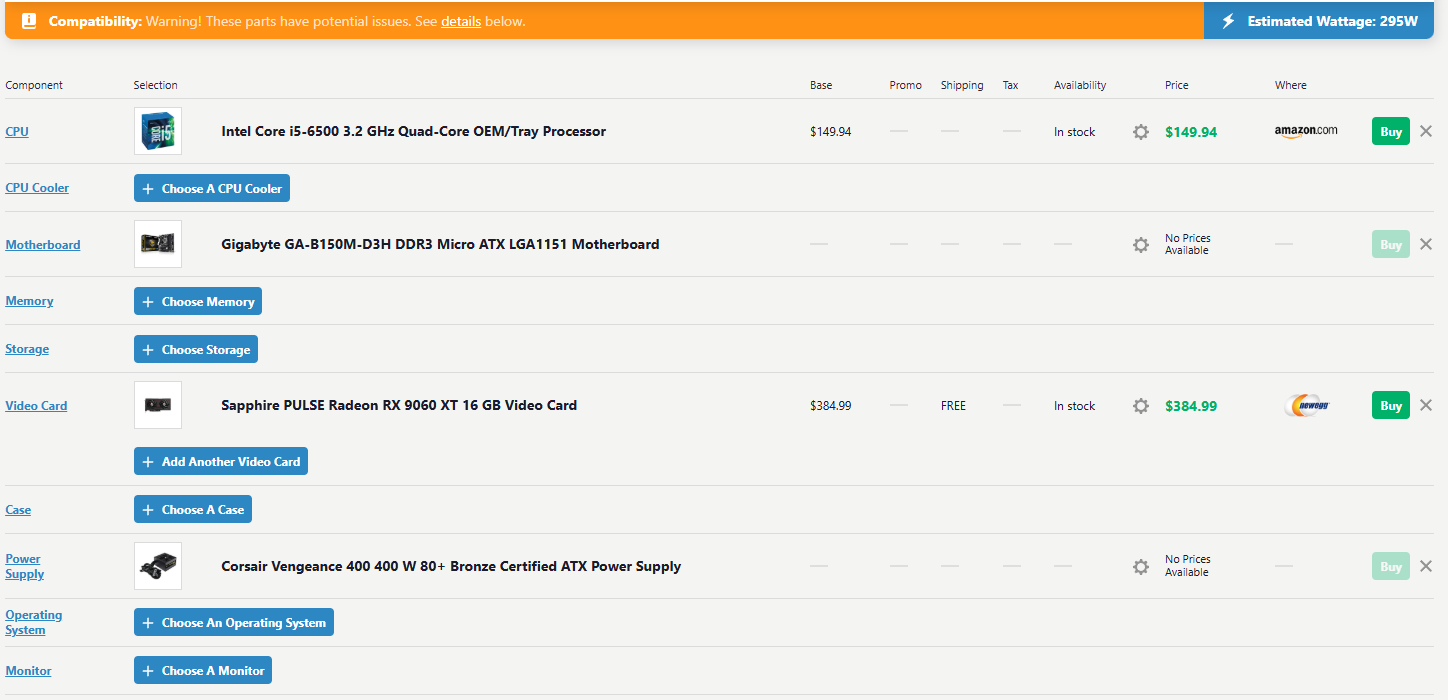The width and height of the screenshot is (1448, 700).
Task: Open gear settings for Gigabyte motherboard row
Action: [x=1141, y=245]
